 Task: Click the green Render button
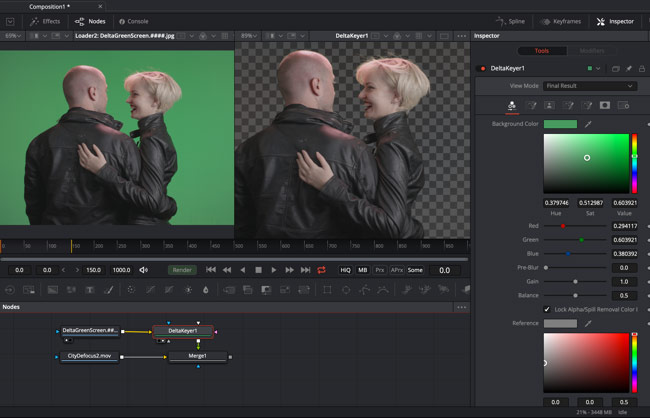(x=181, y=270)
